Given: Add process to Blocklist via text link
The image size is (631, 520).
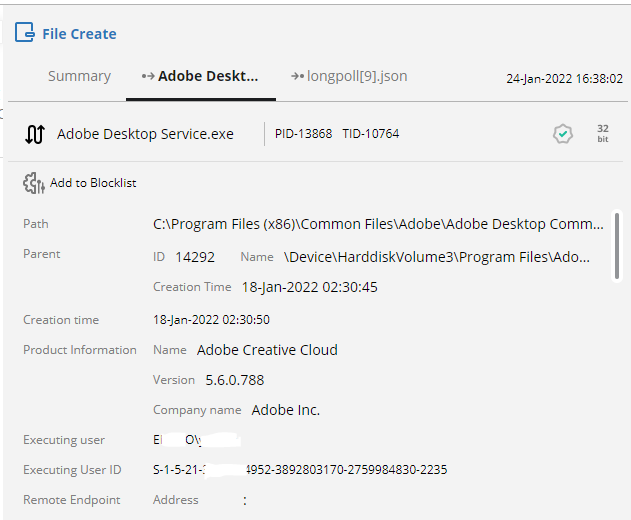Looking at the screenshot, I should 93,183.
